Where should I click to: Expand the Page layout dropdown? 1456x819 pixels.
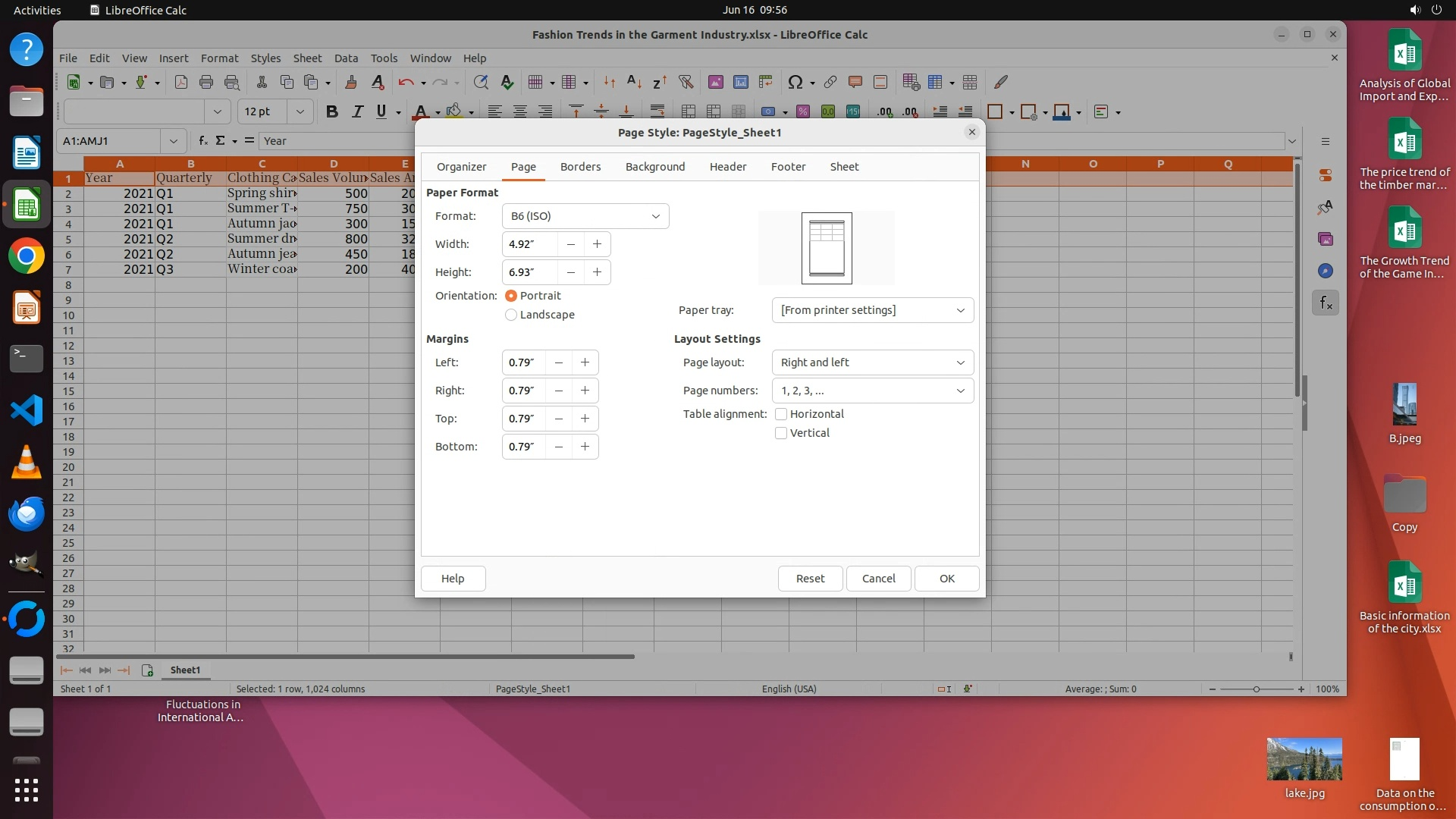(872, 362)
